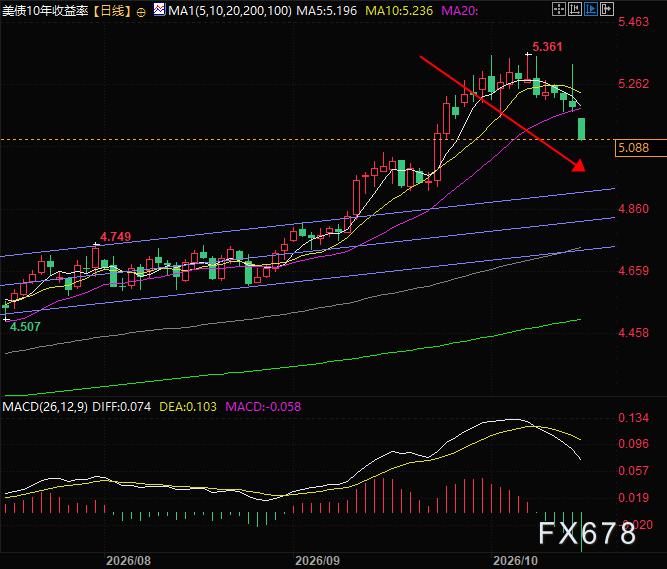Click the MACD(26,12,9) indicator label

[45, 407]
